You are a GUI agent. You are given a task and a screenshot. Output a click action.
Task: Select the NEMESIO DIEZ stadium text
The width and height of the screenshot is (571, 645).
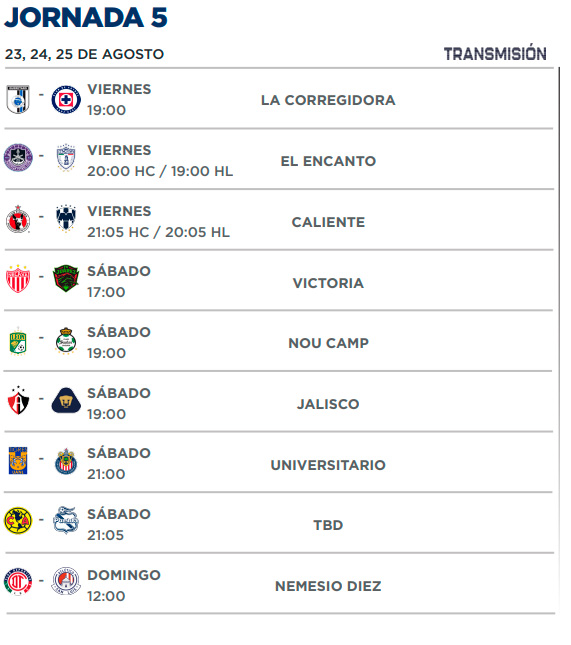pyautogui.click(x=328, y=586)
